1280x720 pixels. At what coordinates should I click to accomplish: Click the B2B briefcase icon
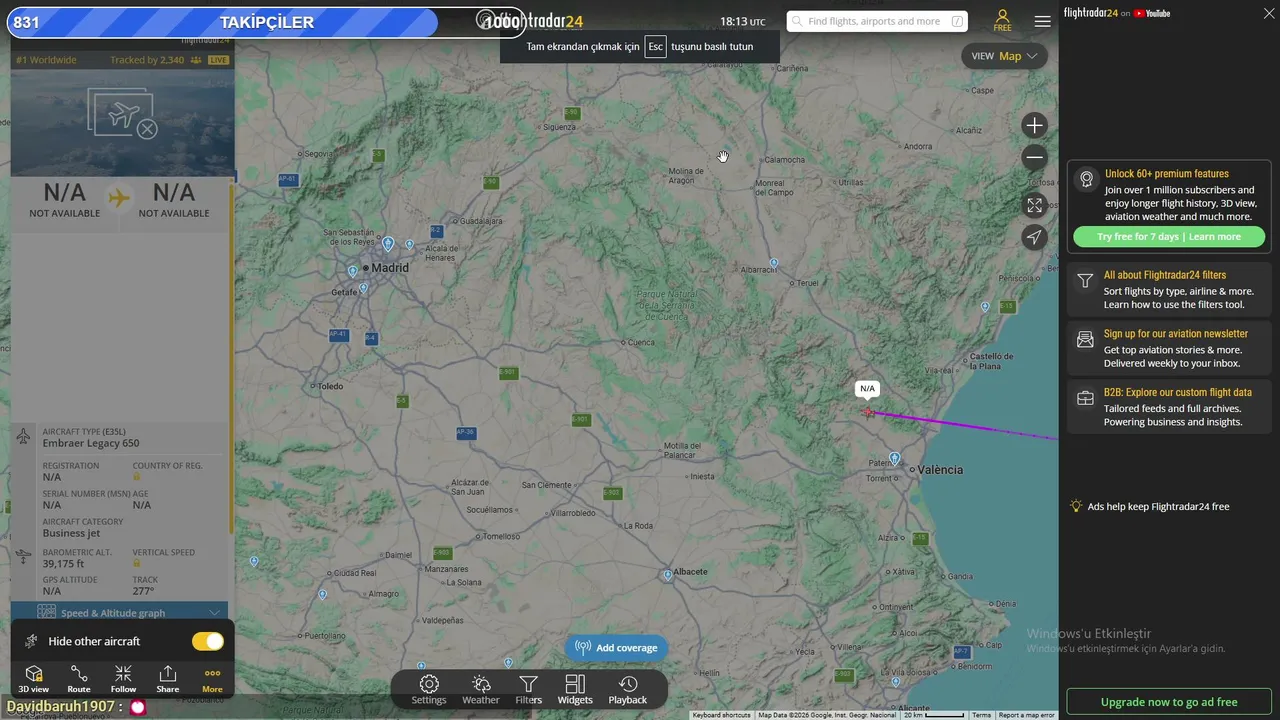1086,398
